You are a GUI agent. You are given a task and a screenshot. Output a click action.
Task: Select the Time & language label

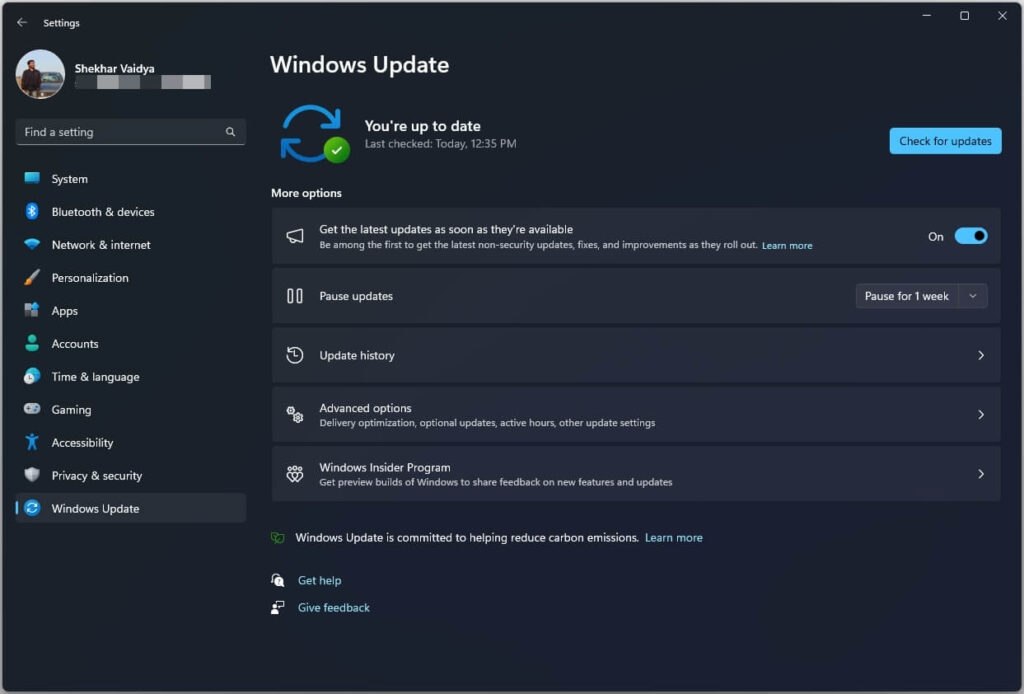pyautogui.click(x=95, y=377)
